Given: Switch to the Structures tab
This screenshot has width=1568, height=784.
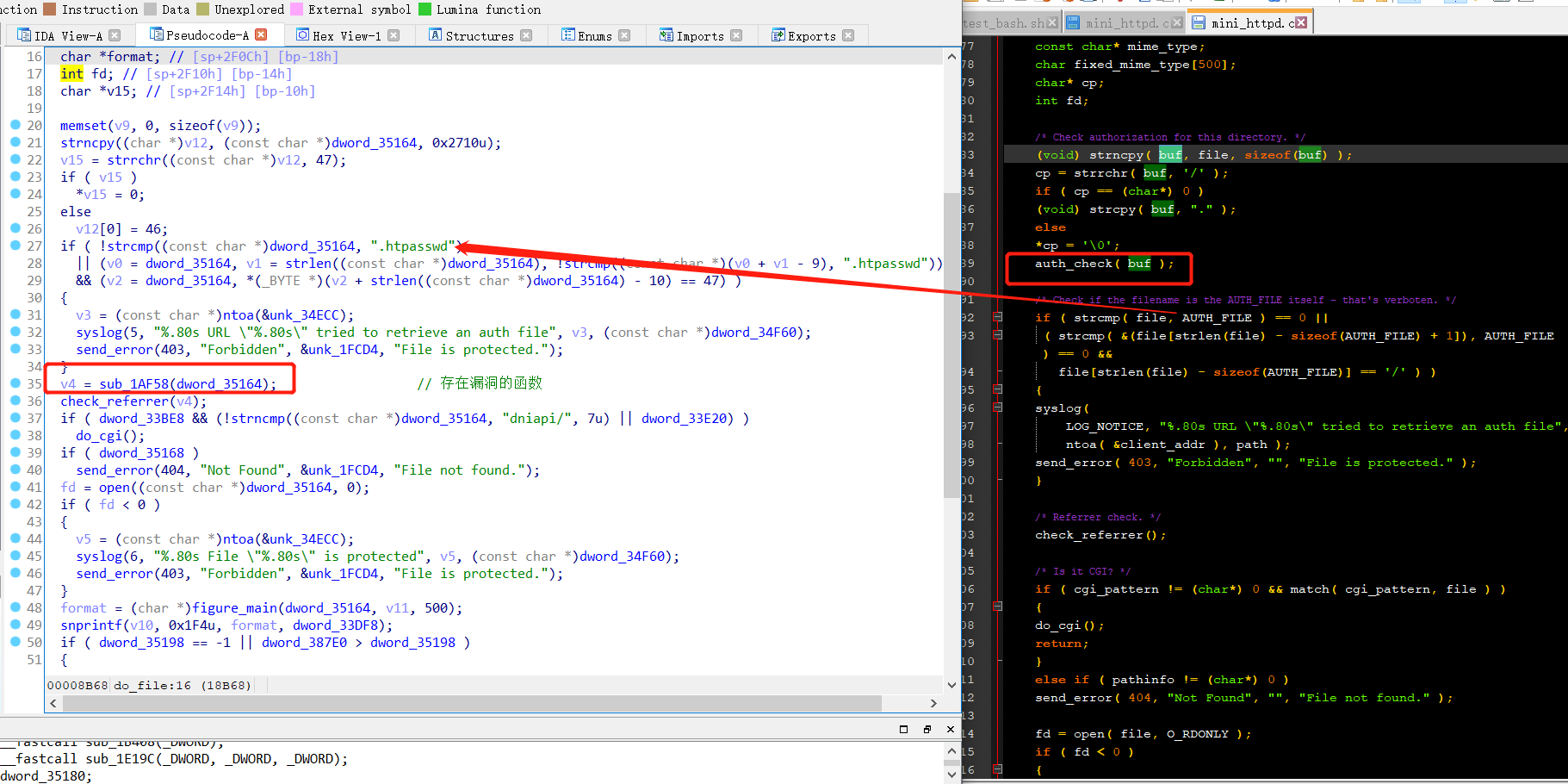Looking at the screenshot, I should pyautogui.click(x=480, y=36).
